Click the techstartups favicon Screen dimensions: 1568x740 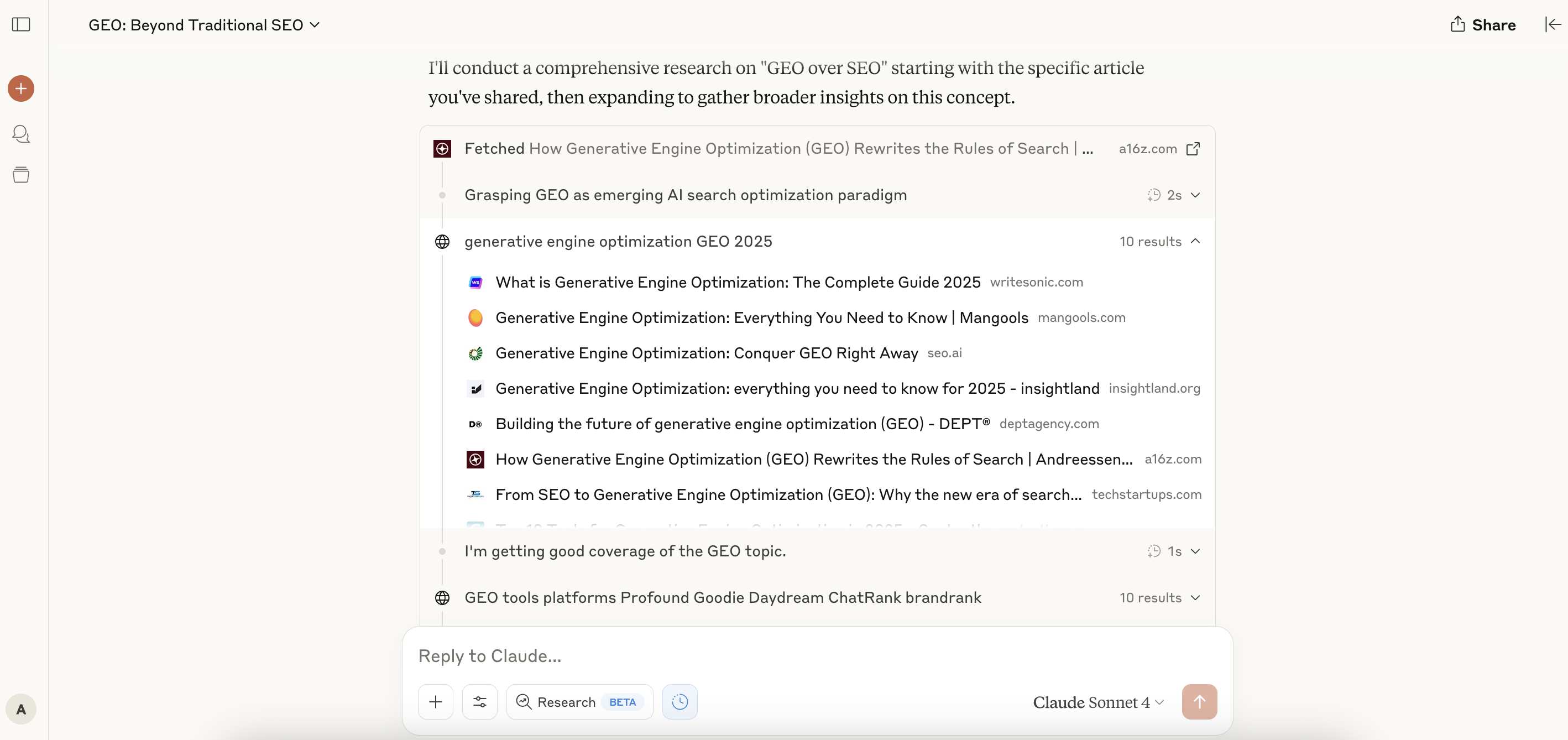point(475,494)
